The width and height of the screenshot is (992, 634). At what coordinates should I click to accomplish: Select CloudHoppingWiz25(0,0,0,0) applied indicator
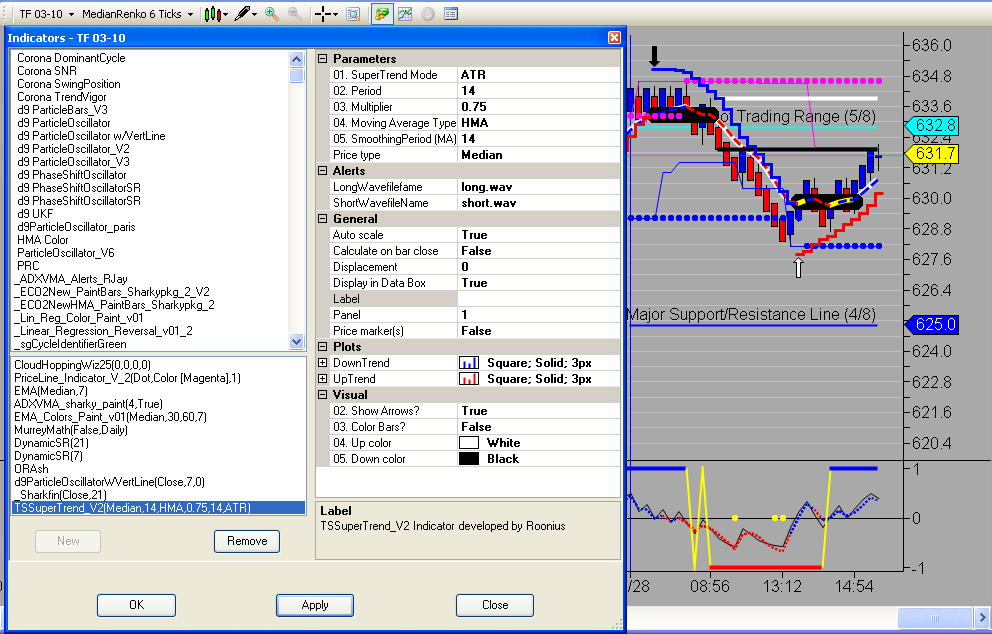click(82, 365)
